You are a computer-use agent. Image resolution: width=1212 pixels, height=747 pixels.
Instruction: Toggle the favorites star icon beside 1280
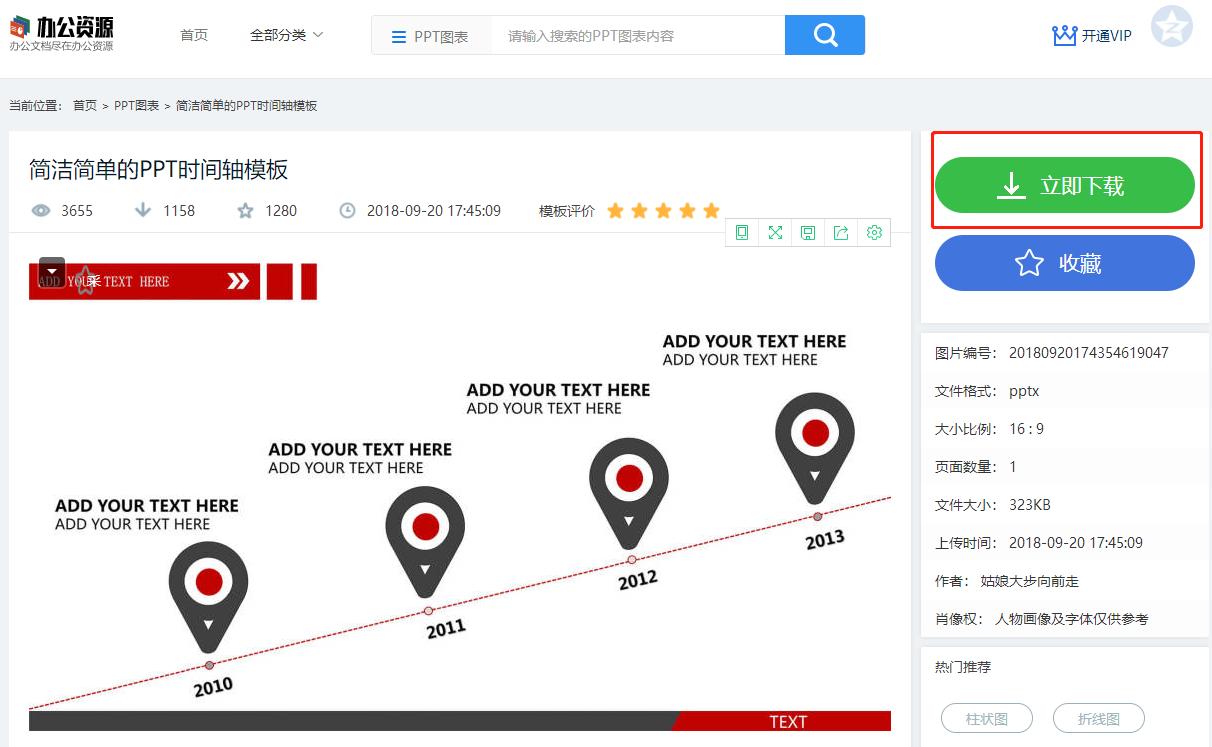tap(245, 211)
